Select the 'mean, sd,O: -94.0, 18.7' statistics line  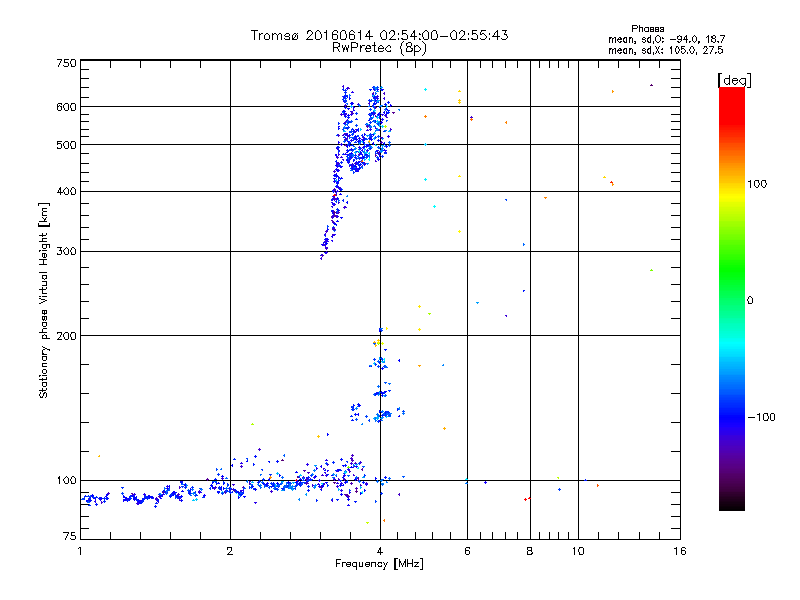coord(666,39)
